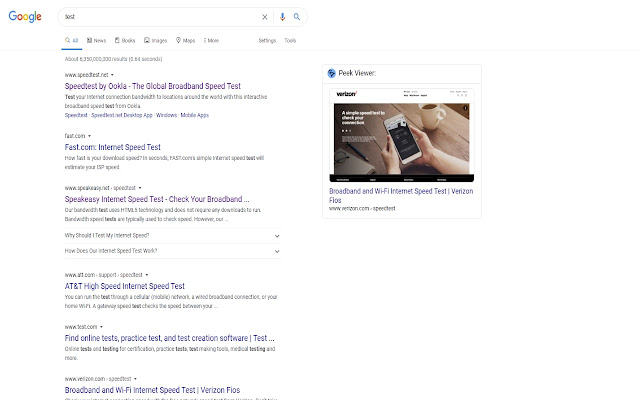Open search Settings
Viewport: 640px width, 400px height.
click(x=267, y=40)
